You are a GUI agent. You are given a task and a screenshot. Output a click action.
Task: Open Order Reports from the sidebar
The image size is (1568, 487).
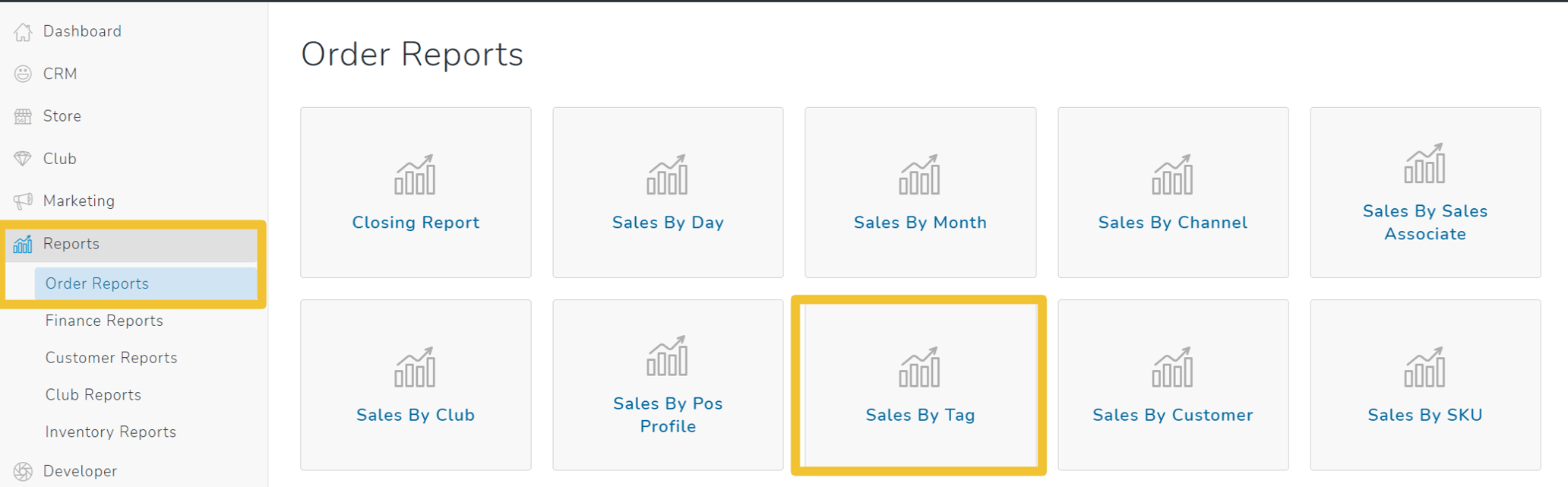tap(96, 283)
